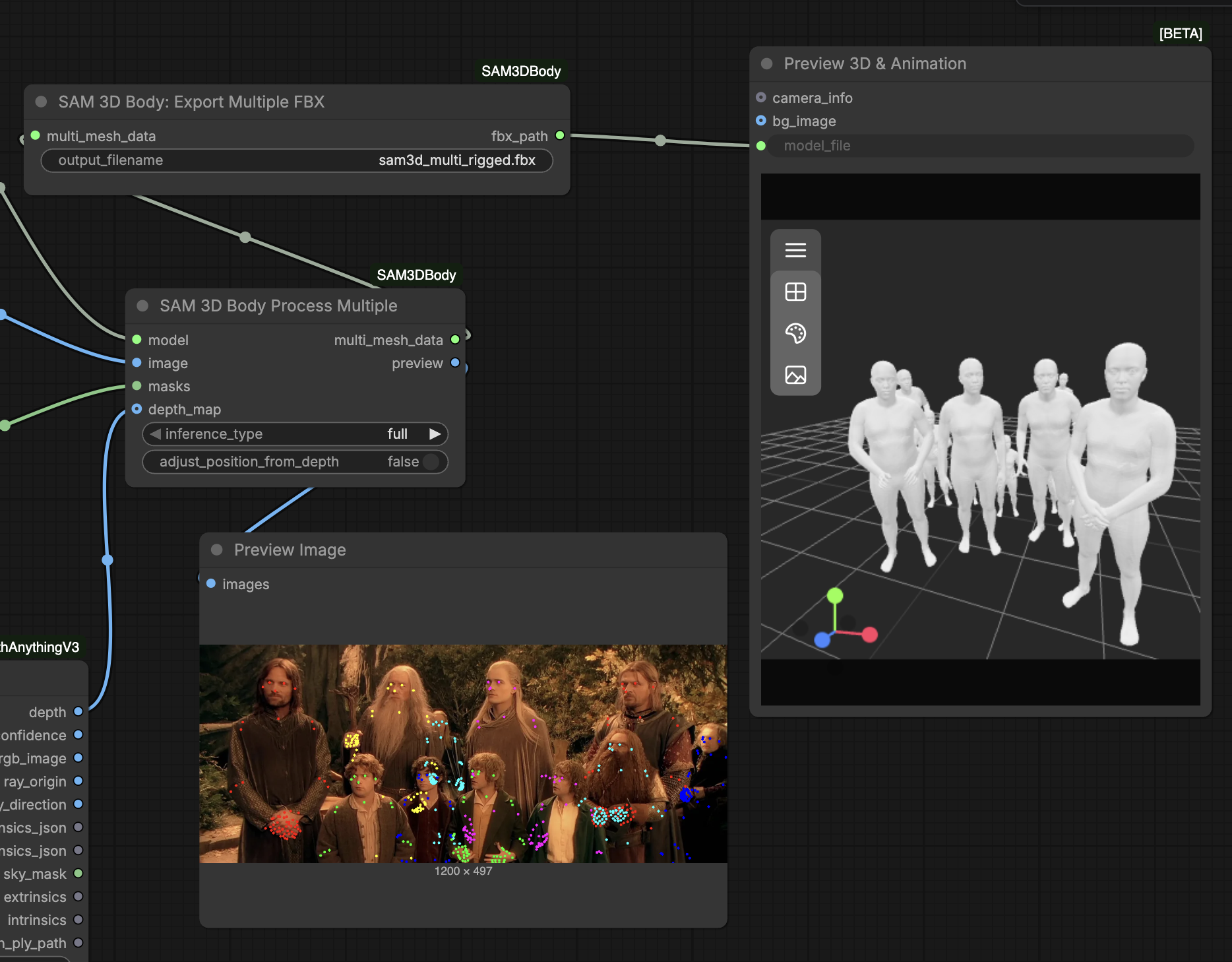This screenshot has width=1232, height=962.
Task: Click the image icon in the 3D viewer toolbar
Action: (x=795, y=375)
